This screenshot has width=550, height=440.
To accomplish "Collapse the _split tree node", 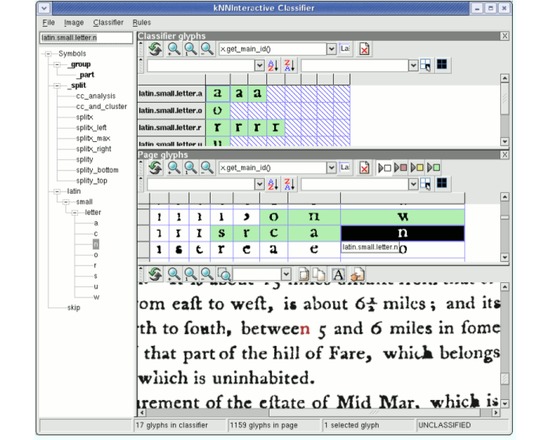I will pos(57,86).
